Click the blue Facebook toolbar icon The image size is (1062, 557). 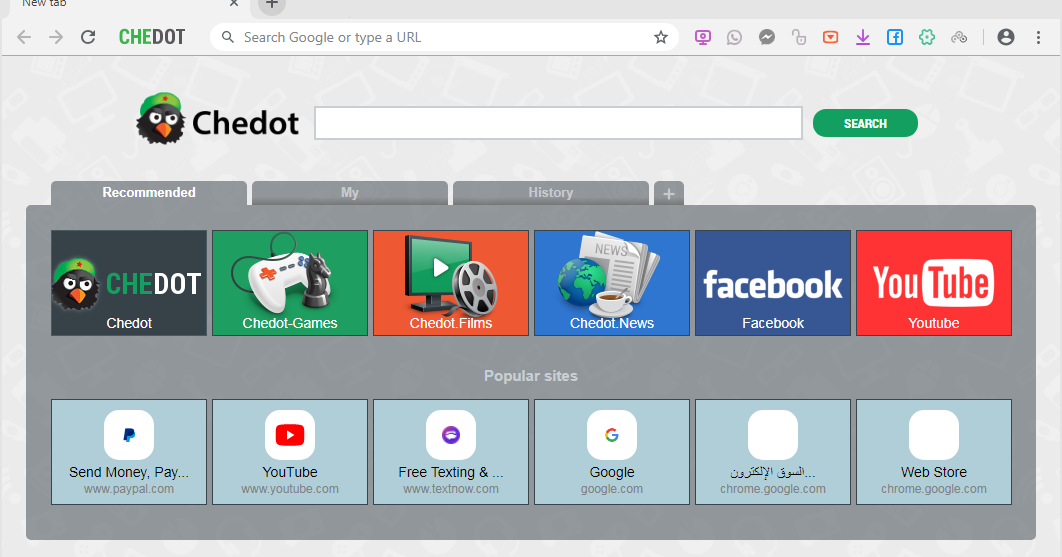(895, 37)
